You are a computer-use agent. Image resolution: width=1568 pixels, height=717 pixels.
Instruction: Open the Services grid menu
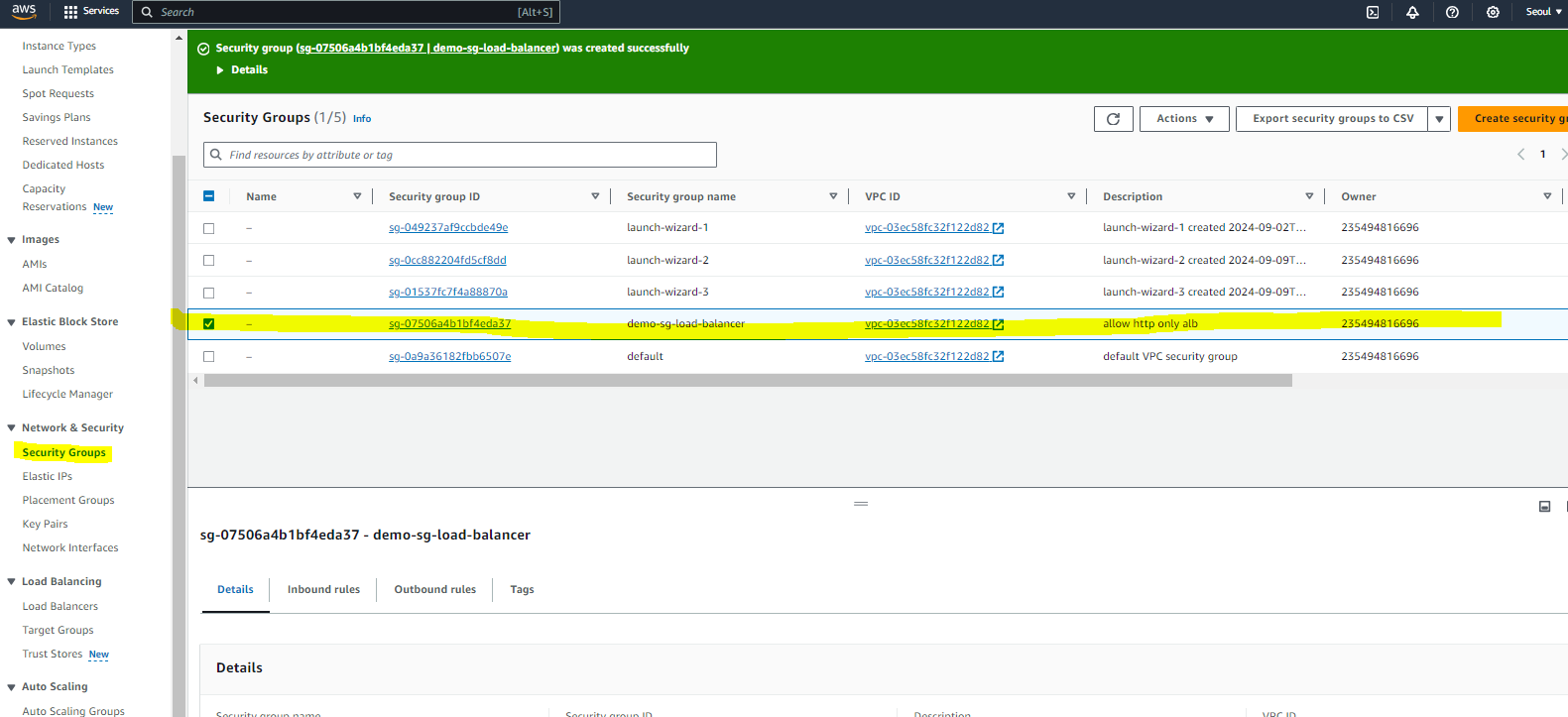point(91,12)
